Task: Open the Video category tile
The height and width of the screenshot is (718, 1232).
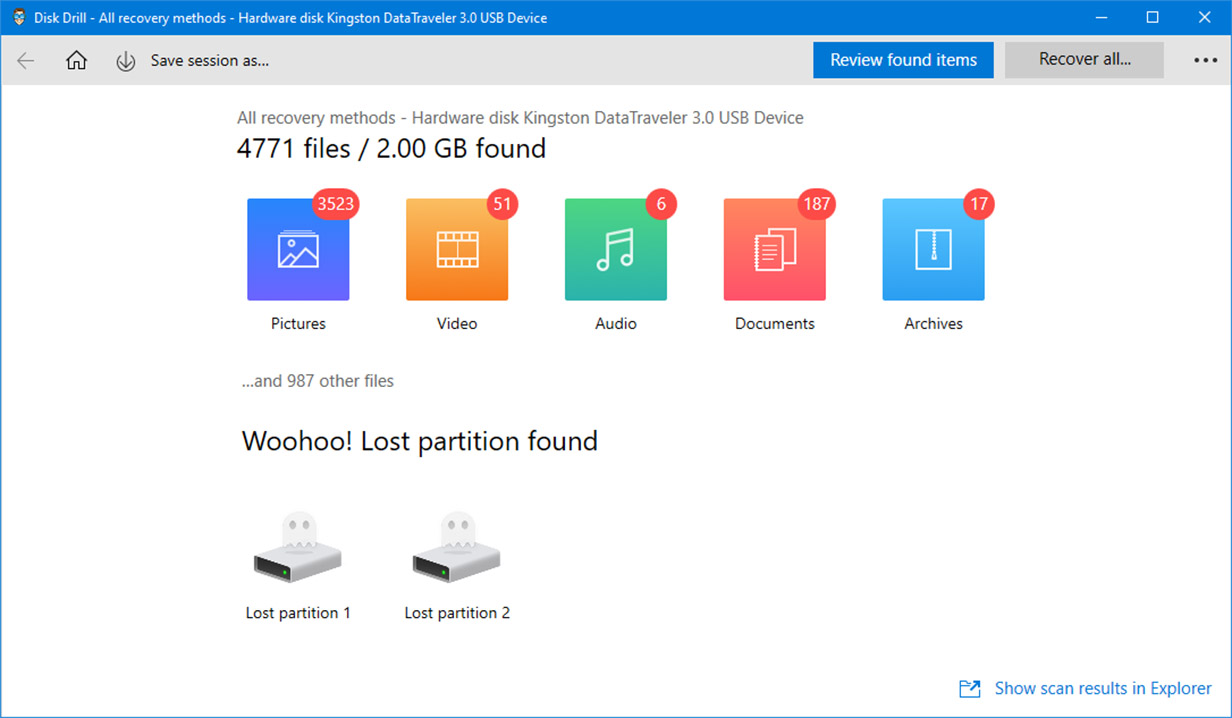Action: pos(457,249)
